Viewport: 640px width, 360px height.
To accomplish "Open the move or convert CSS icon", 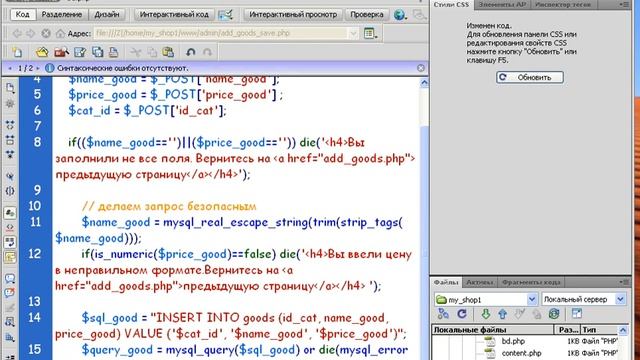I will point(10,337).
